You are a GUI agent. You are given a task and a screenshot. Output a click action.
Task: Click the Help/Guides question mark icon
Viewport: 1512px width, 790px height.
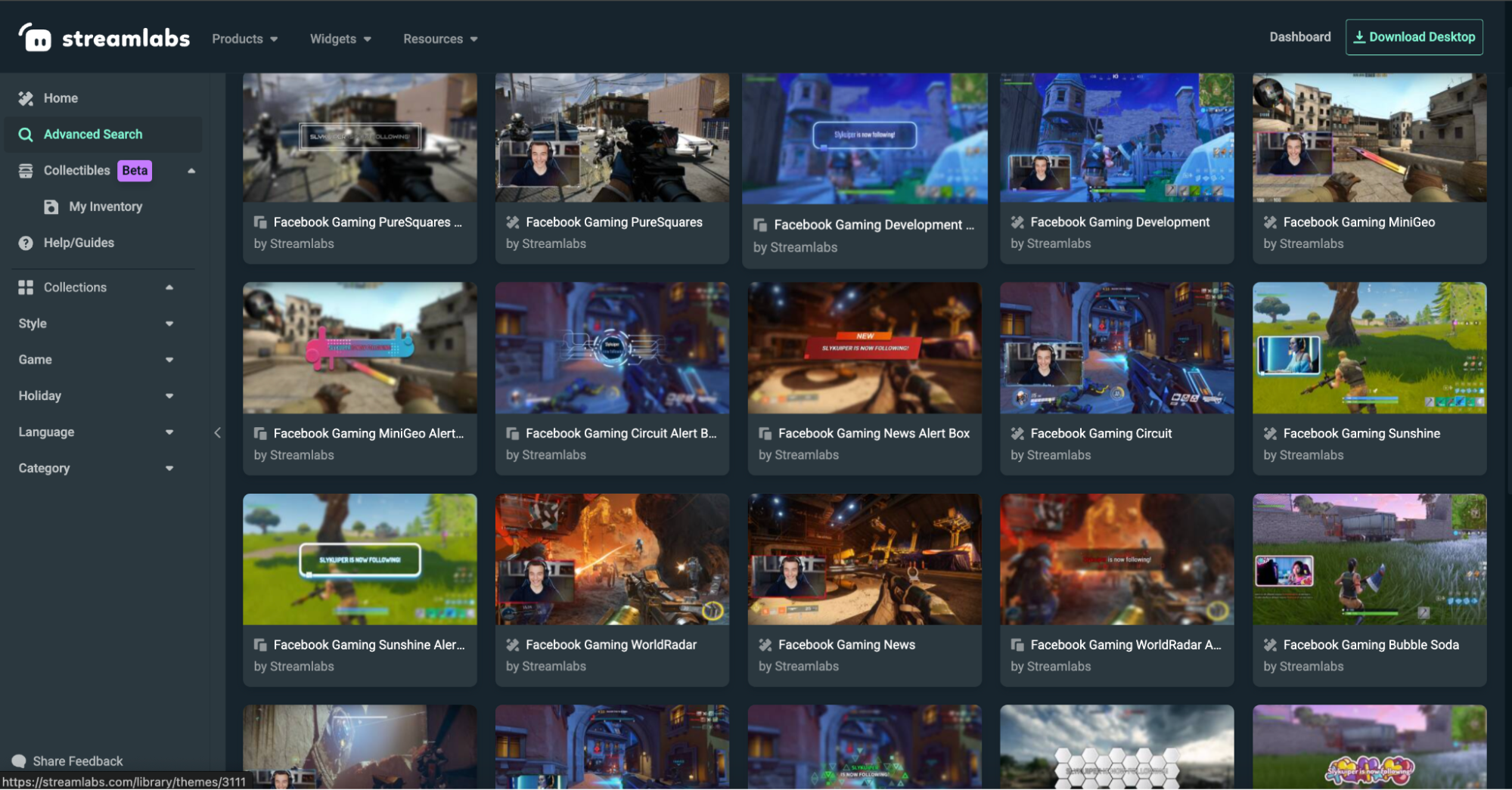(26, 243)
